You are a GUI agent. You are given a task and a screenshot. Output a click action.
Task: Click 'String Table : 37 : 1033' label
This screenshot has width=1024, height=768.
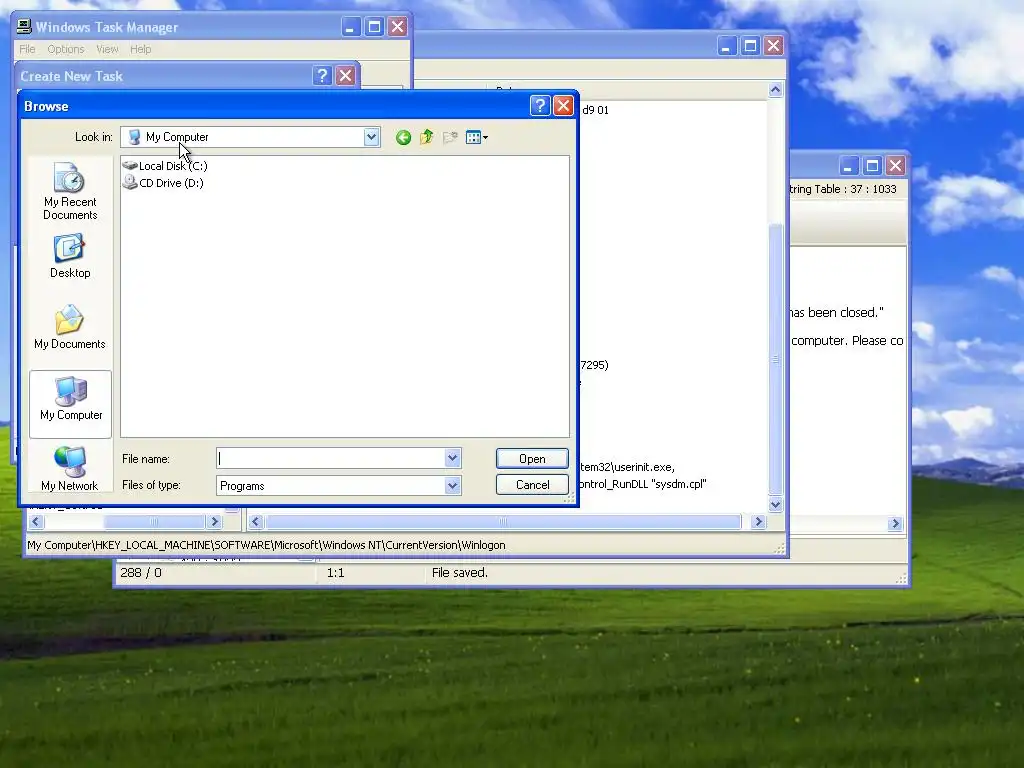pyautogui.click(x=843, y=189)
